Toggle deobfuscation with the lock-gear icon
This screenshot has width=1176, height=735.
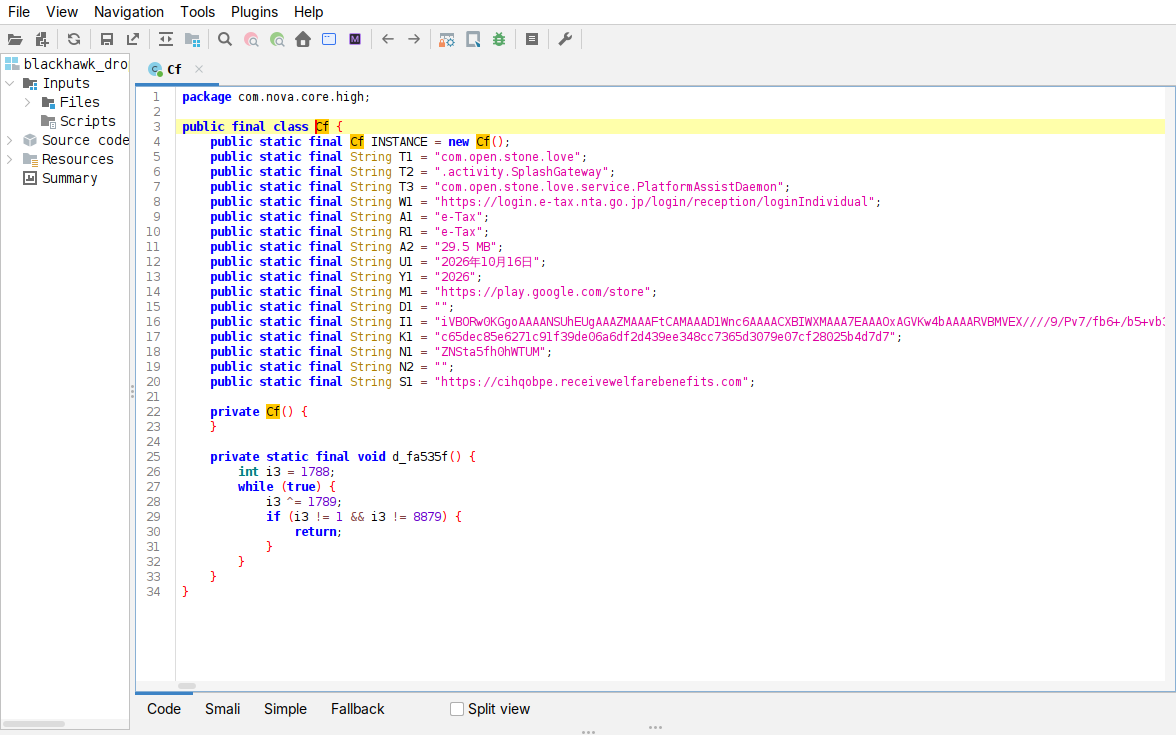point(447,40)
